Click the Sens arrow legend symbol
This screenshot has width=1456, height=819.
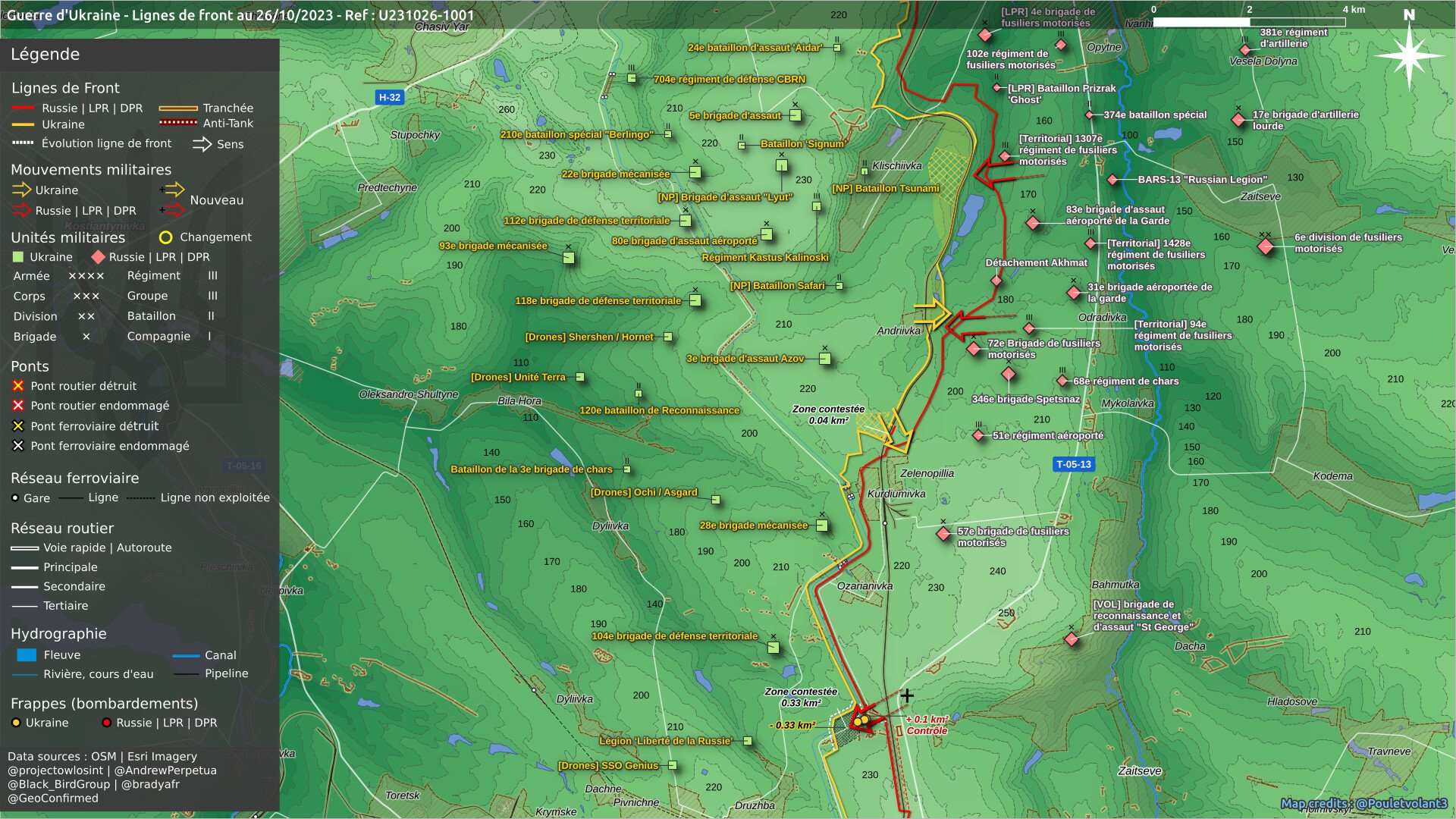202,144
